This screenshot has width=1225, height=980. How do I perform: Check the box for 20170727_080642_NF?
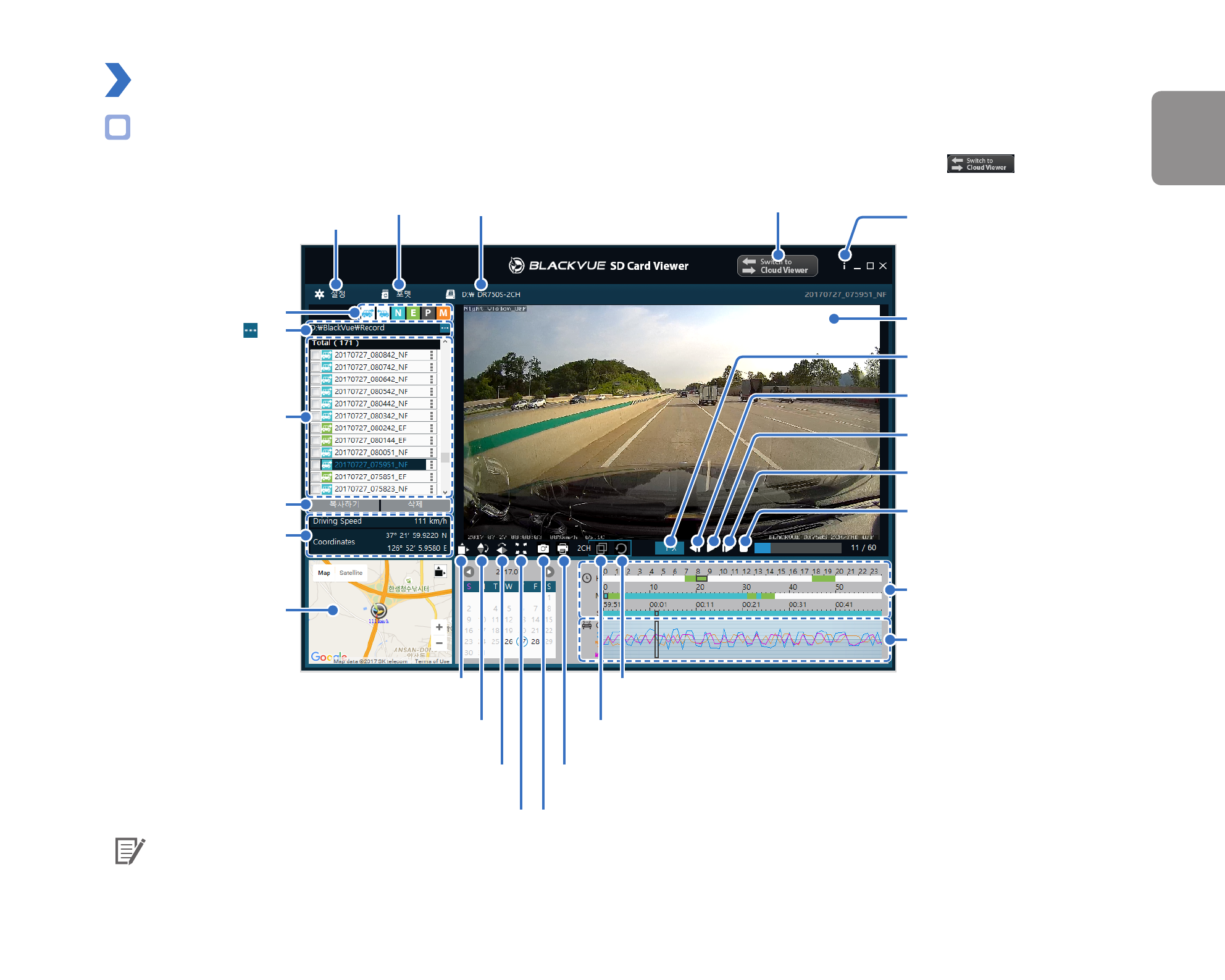(x=316, y=380)
